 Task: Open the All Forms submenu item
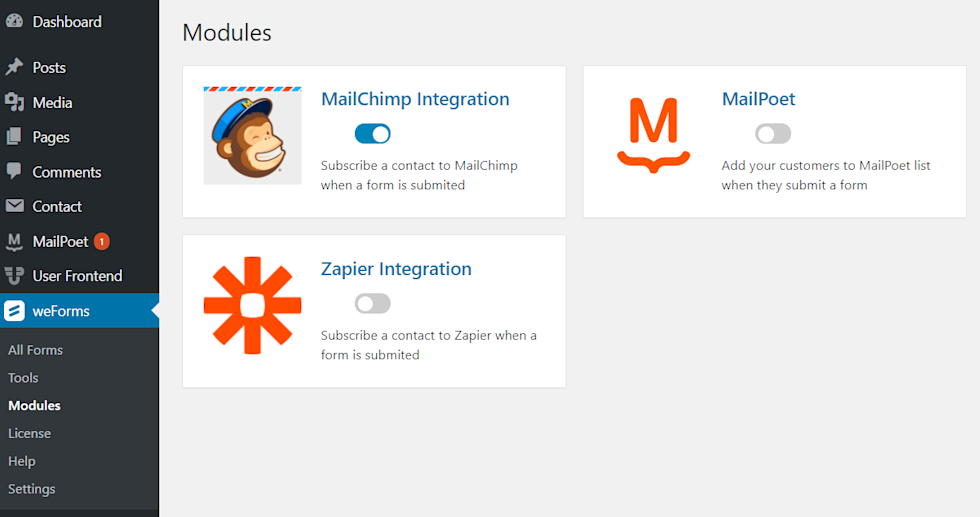click(35, 350)
